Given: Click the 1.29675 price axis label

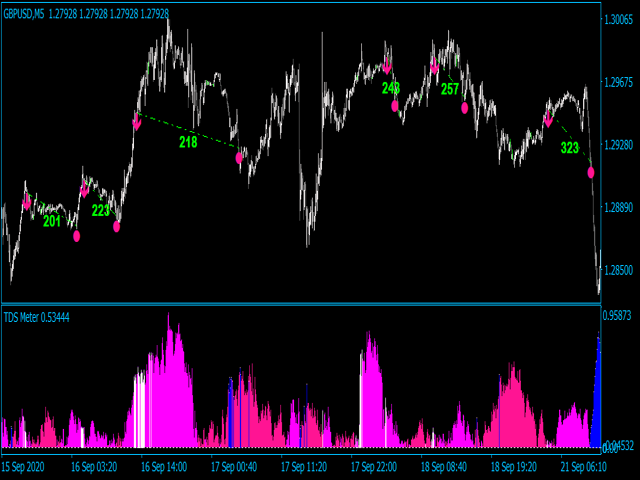Looking at the screenshot, I should (x=618, y=83).
